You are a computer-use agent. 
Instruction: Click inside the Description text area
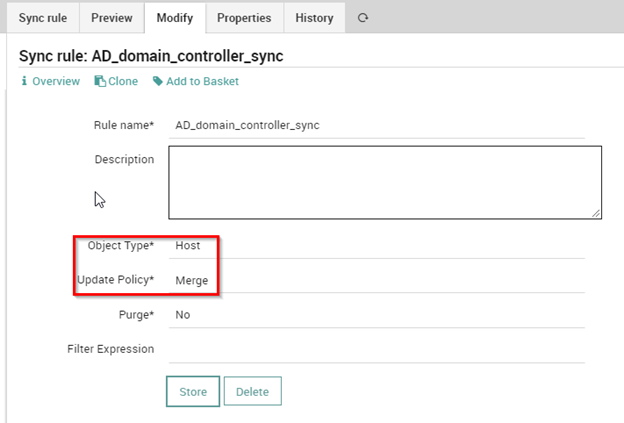[385, 182]
